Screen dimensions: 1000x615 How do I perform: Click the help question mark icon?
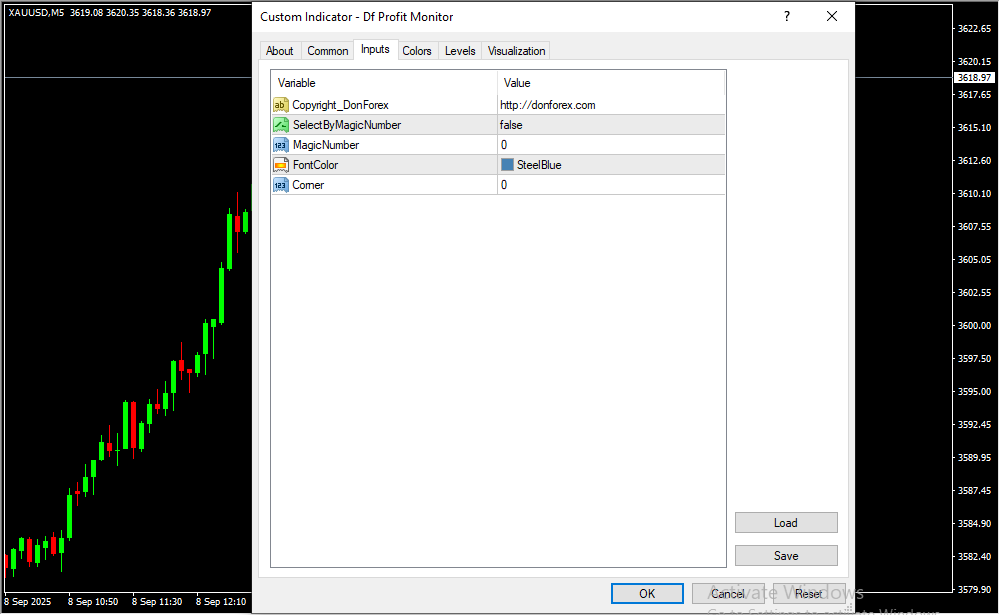click(x=787, y=17)
